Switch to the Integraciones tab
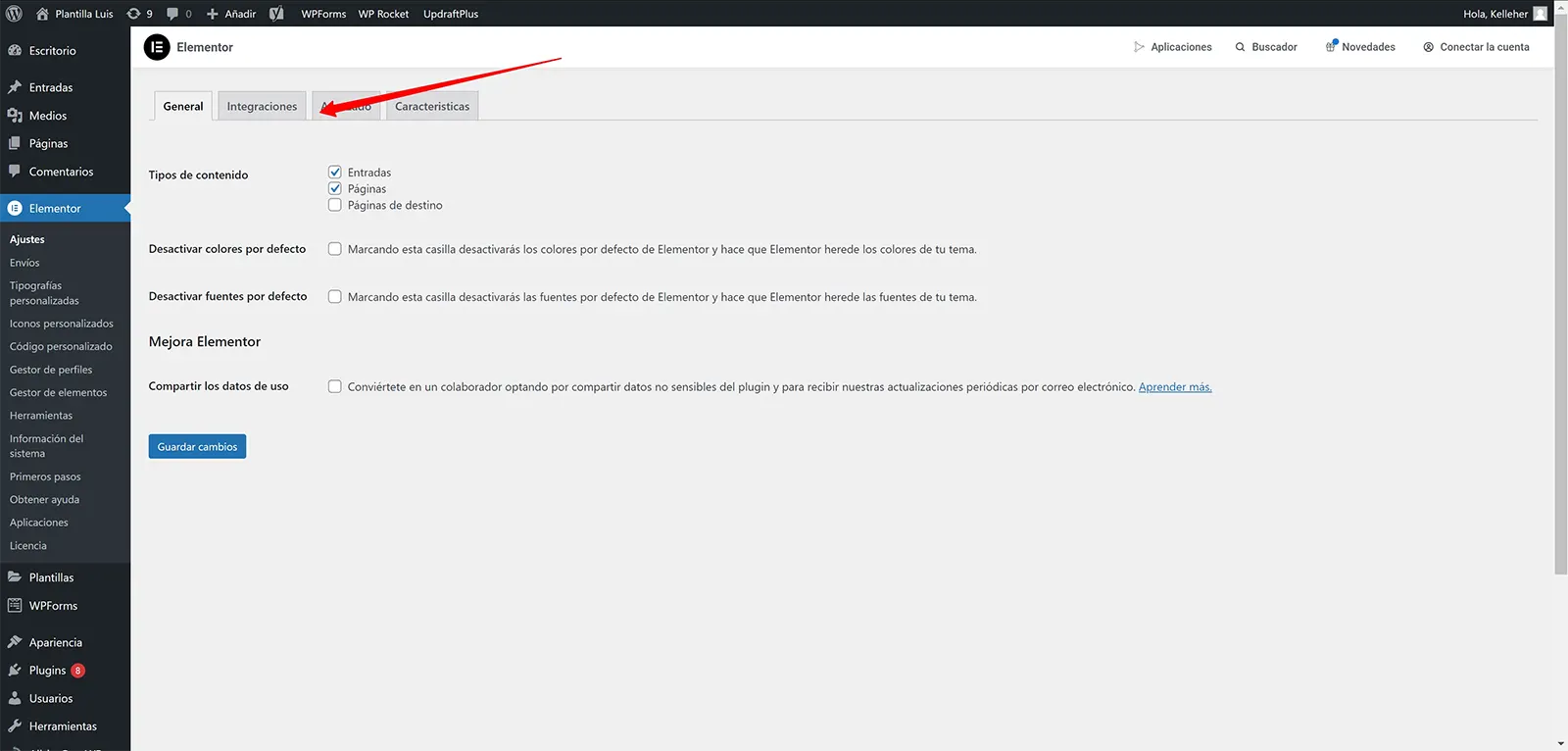 (x=262, y=106)
